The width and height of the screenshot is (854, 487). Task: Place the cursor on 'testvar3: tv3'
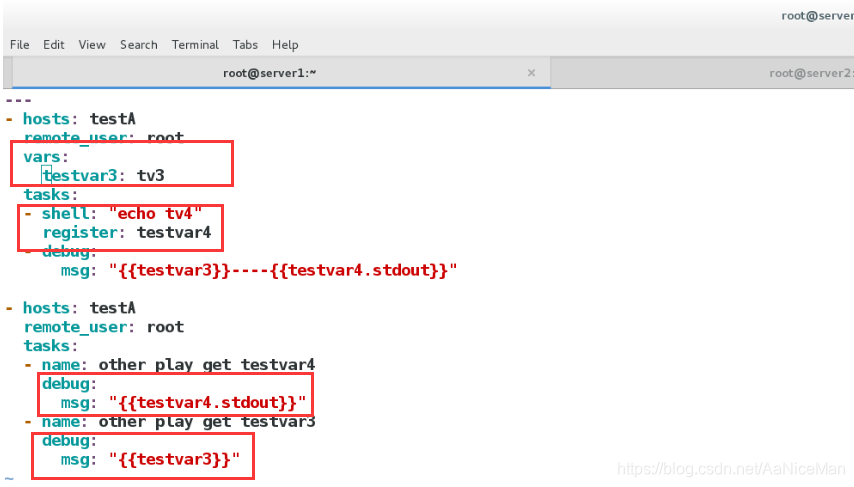click(103, 175)
